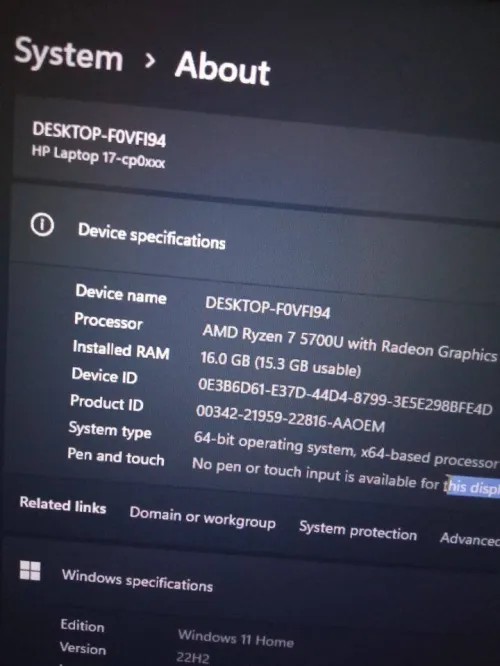Open Advanced system settings link

[x=470, y=539]
